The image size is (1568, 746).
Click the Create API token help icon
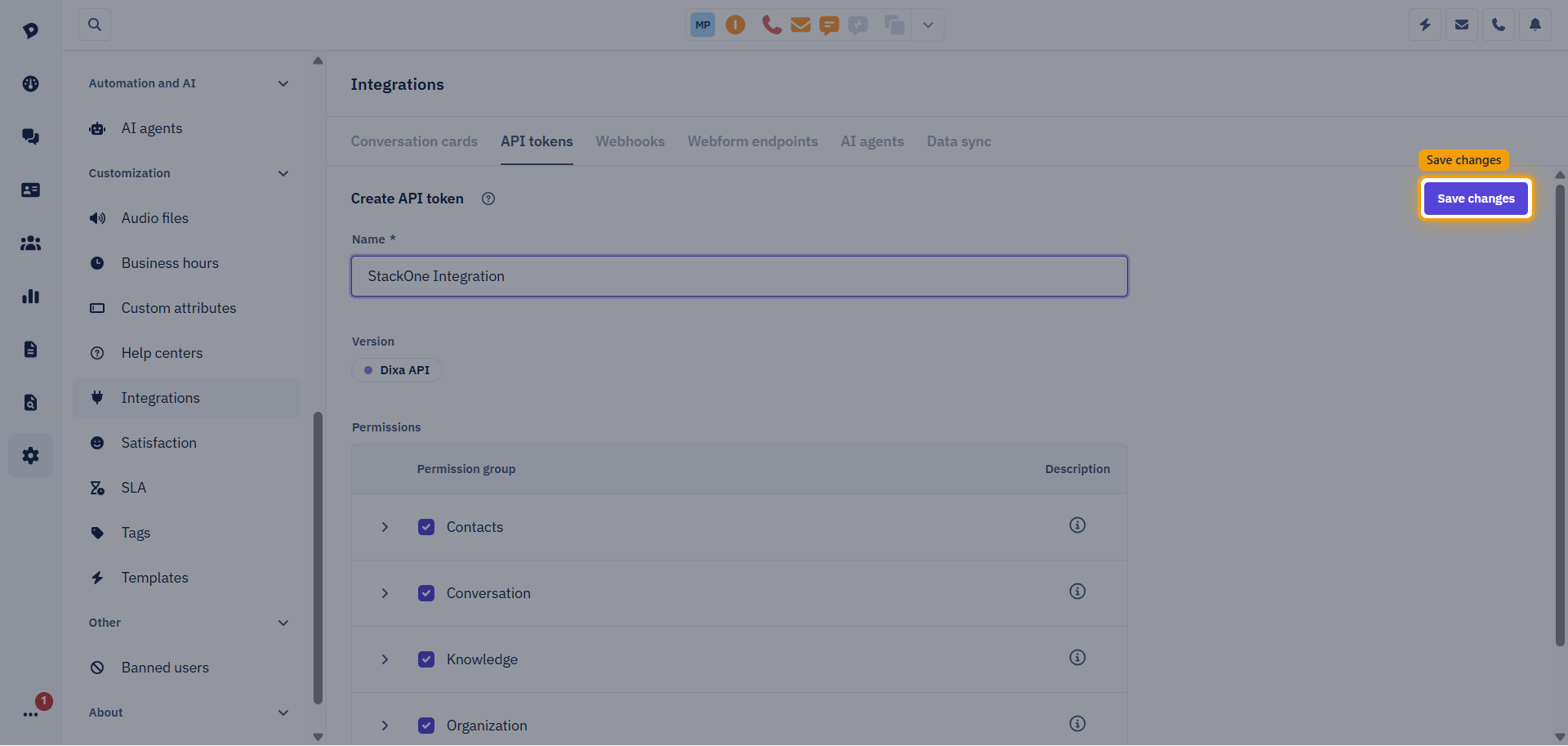tap(488, 199)
